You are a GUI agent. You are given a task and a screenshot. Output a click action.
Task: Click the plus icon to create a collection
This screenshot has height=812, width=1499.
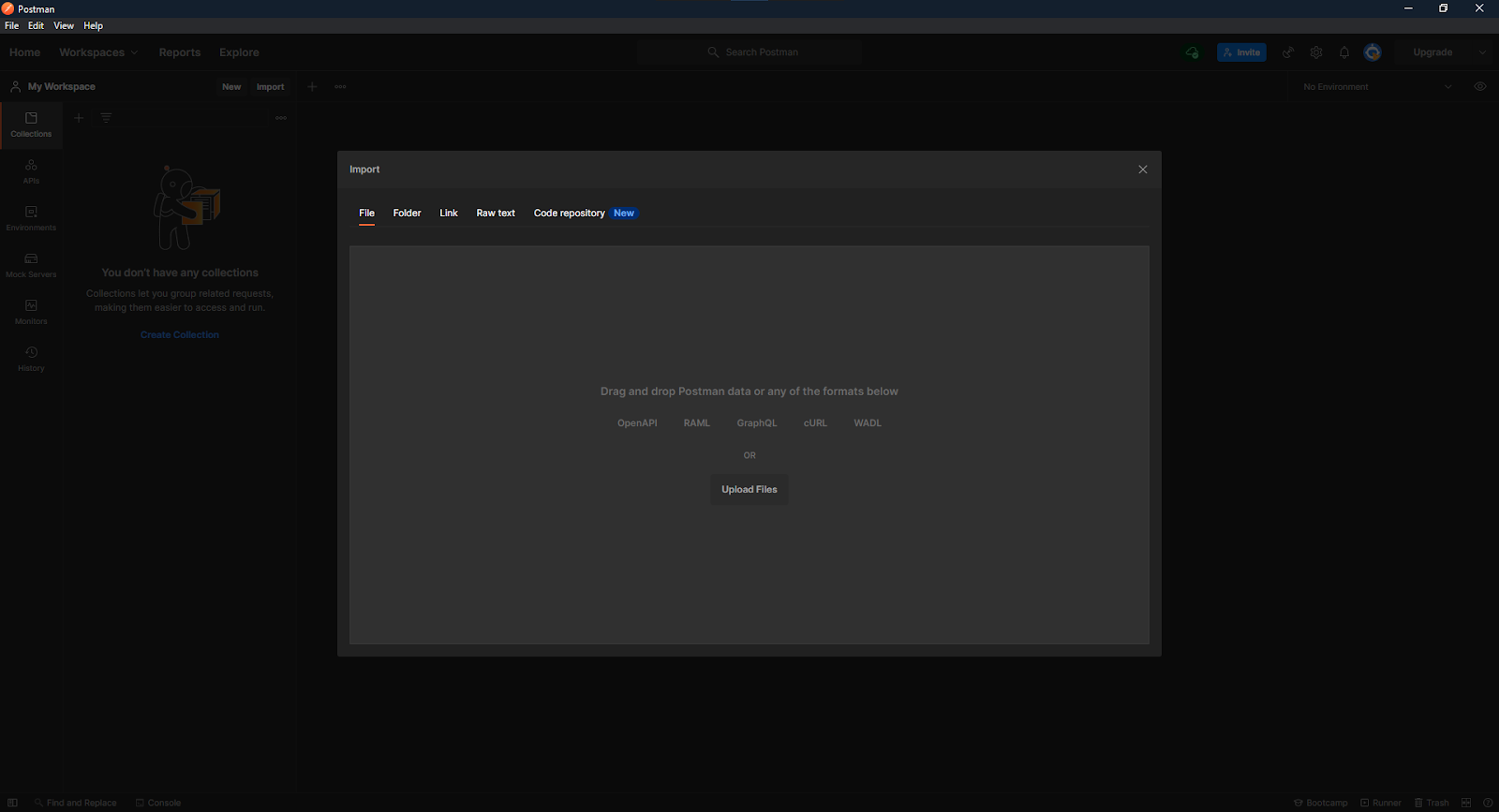tap(79, 118)
